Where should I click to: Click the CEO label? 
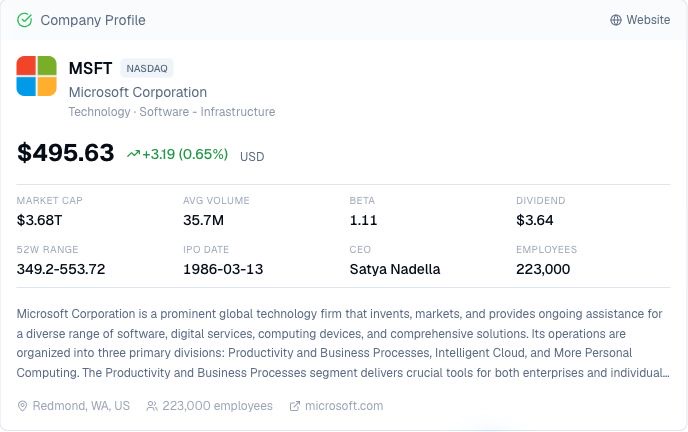(360, 250)
